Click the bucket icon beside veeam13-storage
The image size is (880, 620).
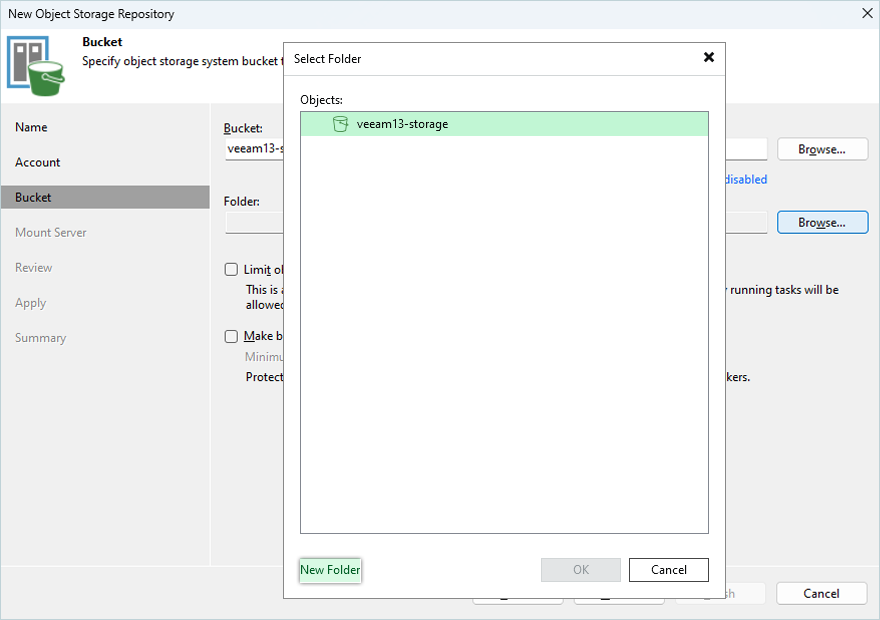point(340,124)
